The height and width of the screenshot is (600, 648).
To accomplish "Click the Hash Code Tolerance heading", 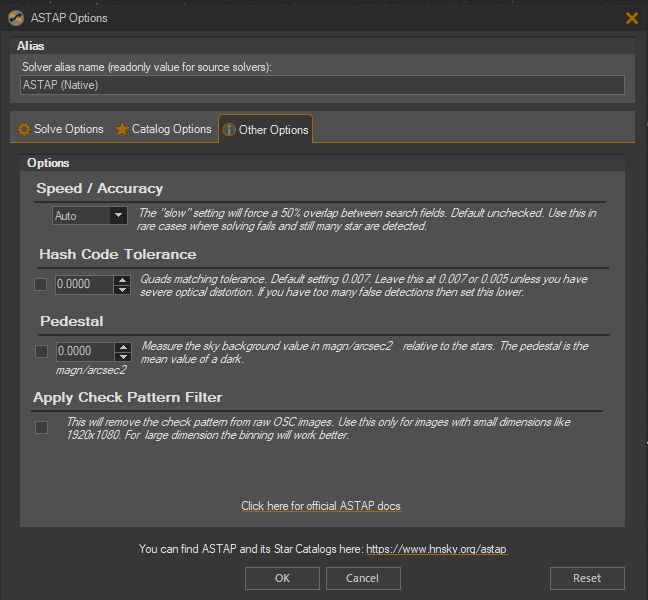I will [118, 254].
